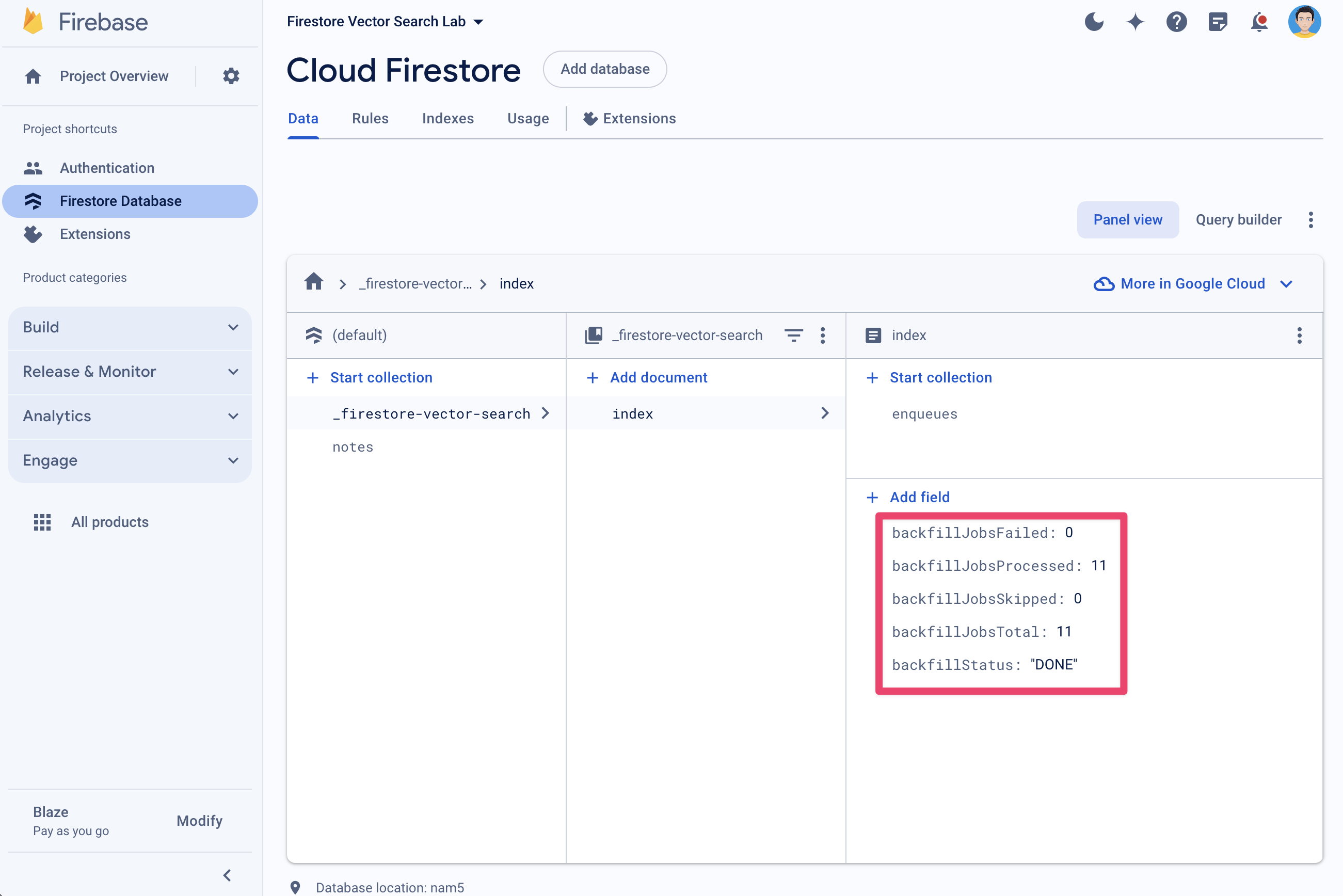Expand the _firestore-vector-search collection options
Screen dimensions: 1343x896
[x=825, y=335]
